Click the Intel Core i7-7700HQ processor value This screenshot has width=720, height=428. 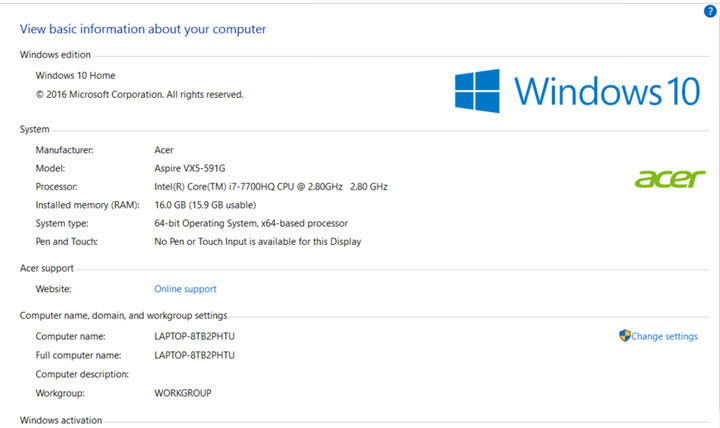[x=270, y=186]
